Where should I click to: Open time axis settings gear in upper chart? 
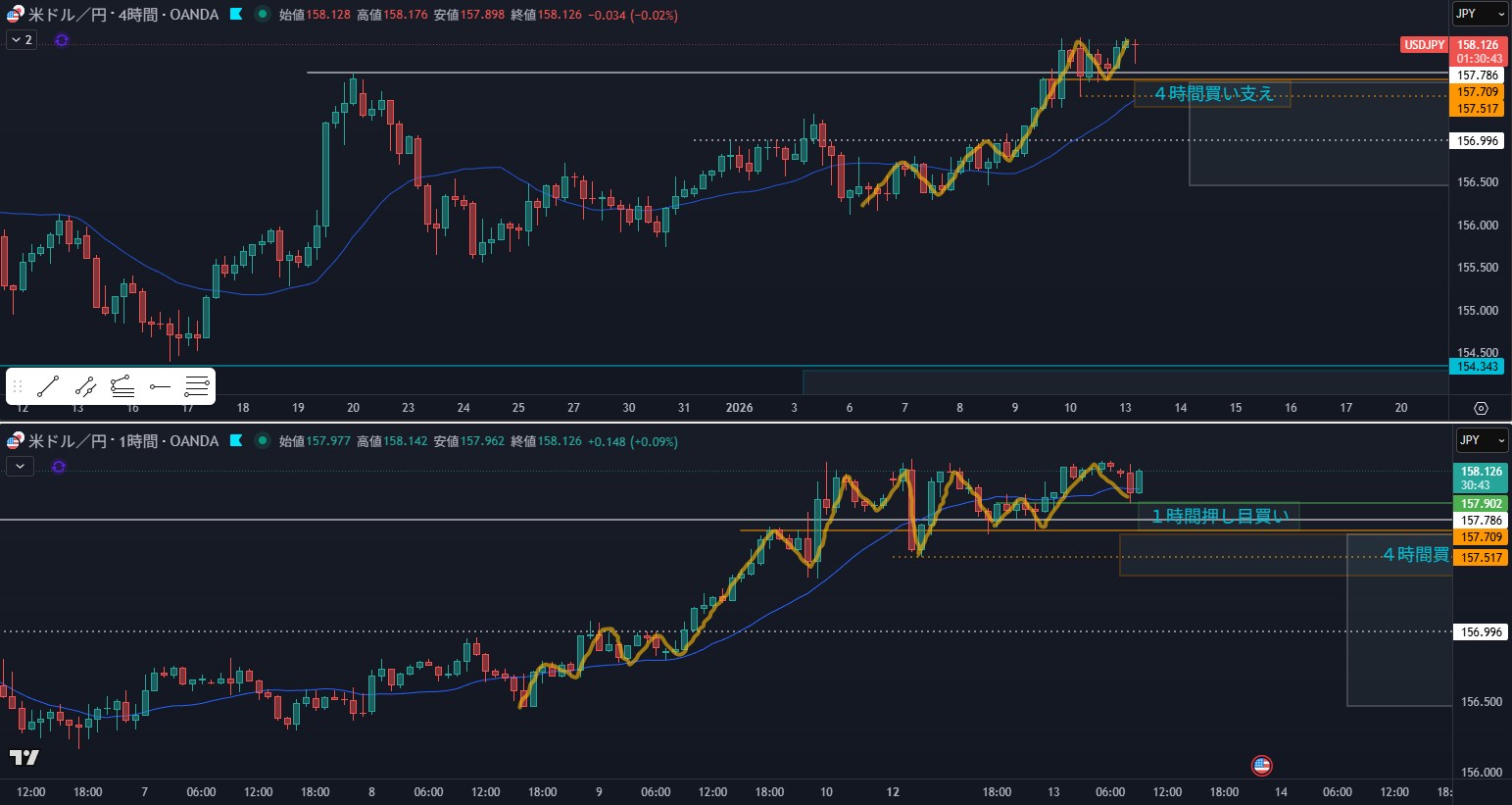(x=1481, y=408)
